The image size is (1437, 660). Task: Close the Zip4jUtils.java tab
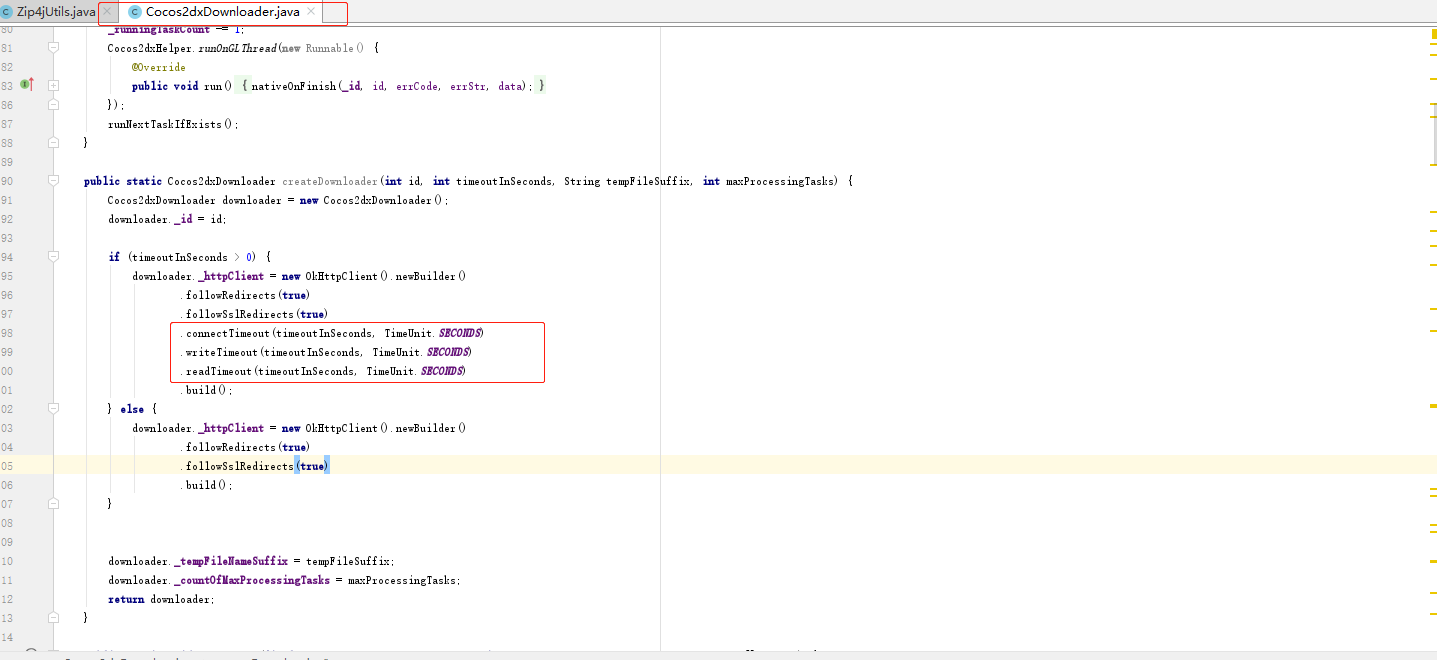108,12
